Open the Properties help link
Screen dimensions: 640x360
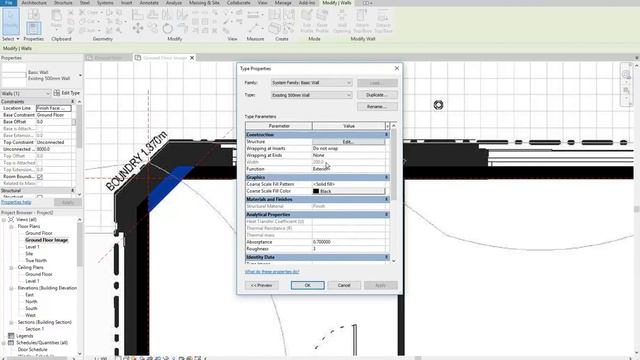coord(16,202)
